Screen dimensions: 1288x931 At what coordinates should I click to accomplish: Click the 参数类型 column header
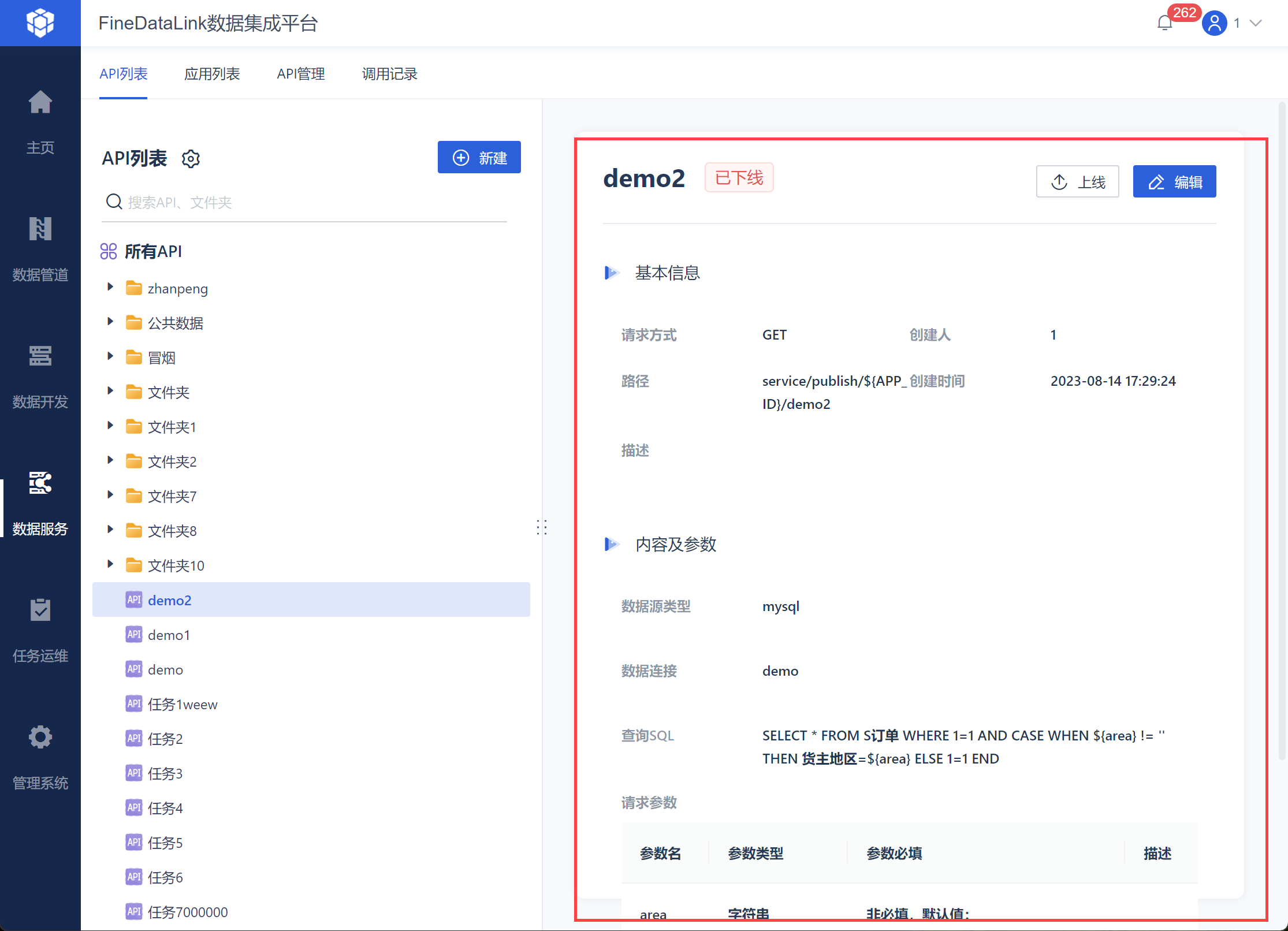point(755,853)
